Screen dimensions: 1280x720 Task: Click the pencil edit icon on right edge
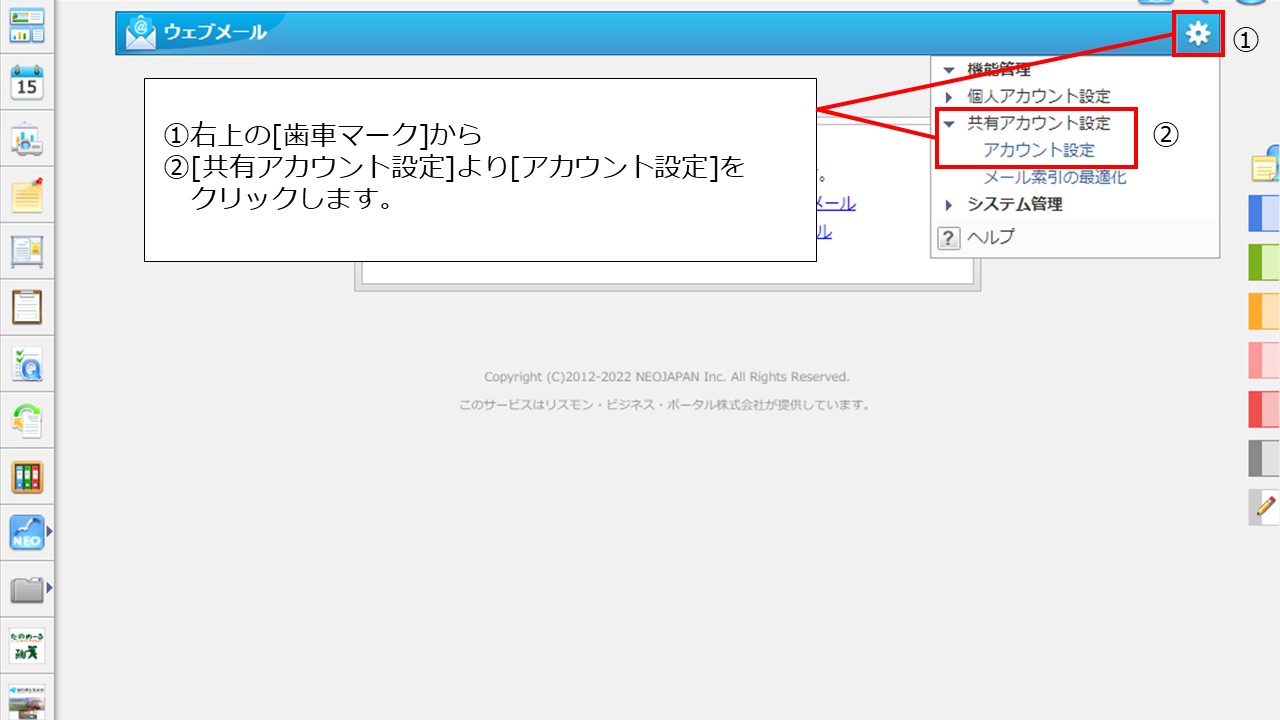point(1265,506)
